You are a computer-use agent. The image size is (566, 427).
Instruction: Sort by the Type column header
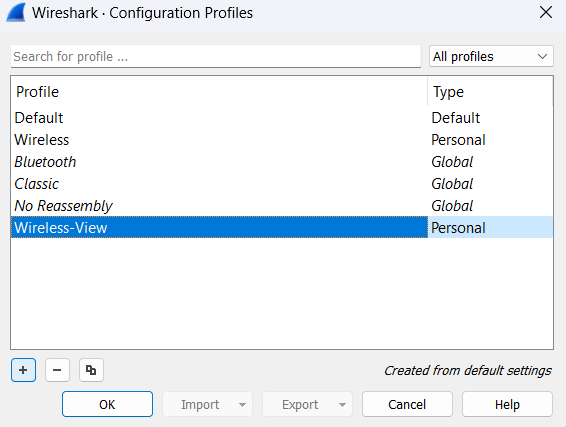coord(490,92)
